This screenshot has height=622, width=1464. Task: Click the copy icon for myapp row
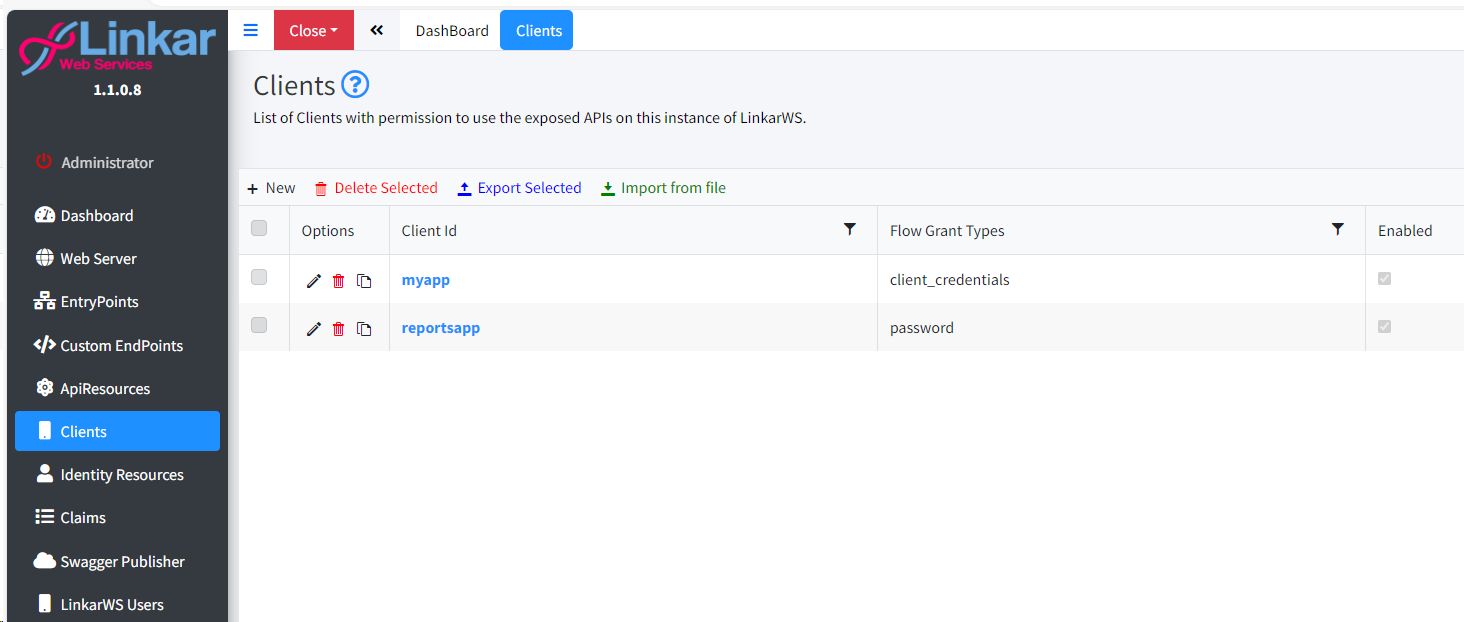364,281
